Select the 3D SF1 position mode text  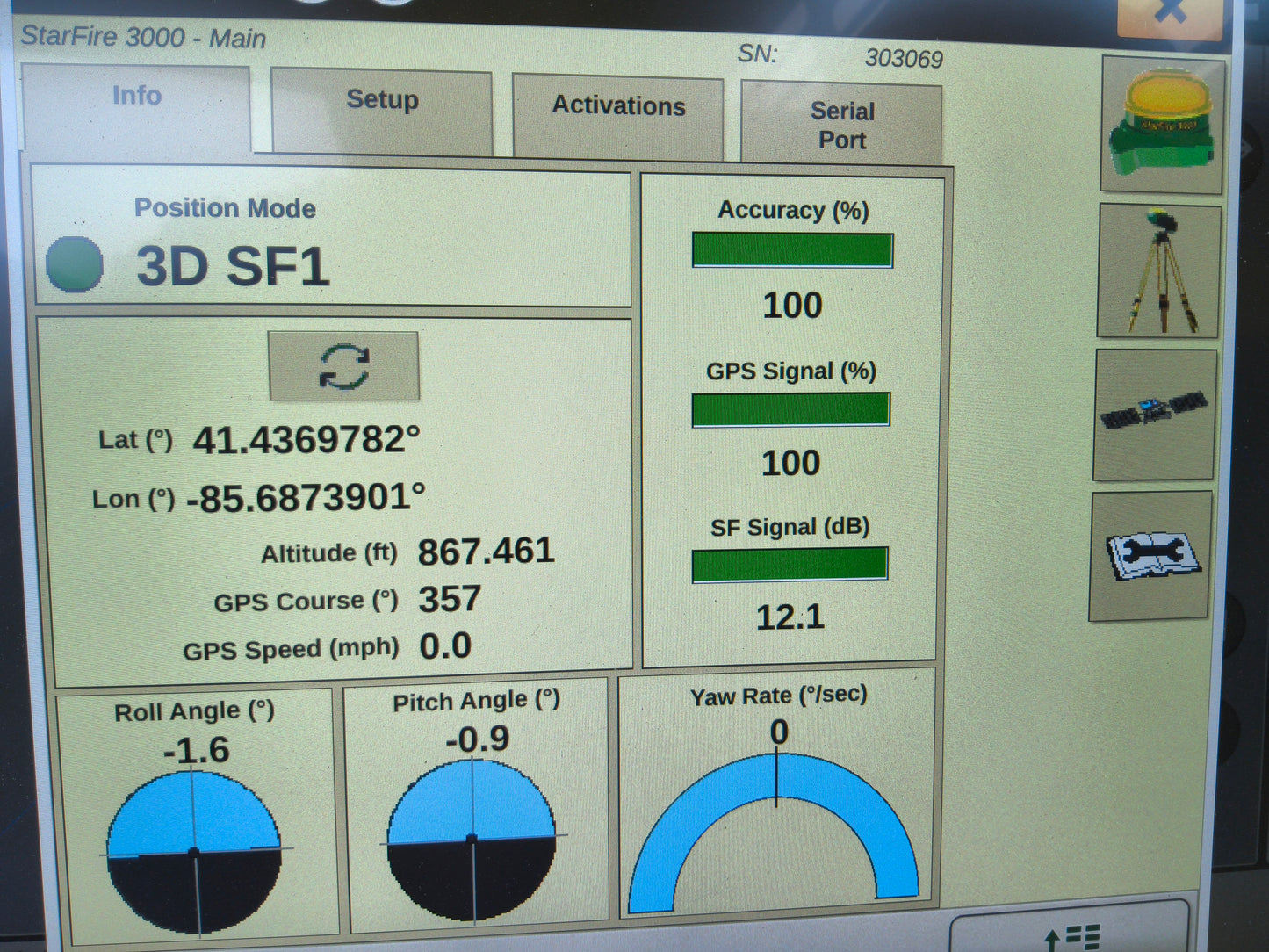pyautogui.click(x=233, y=266)
